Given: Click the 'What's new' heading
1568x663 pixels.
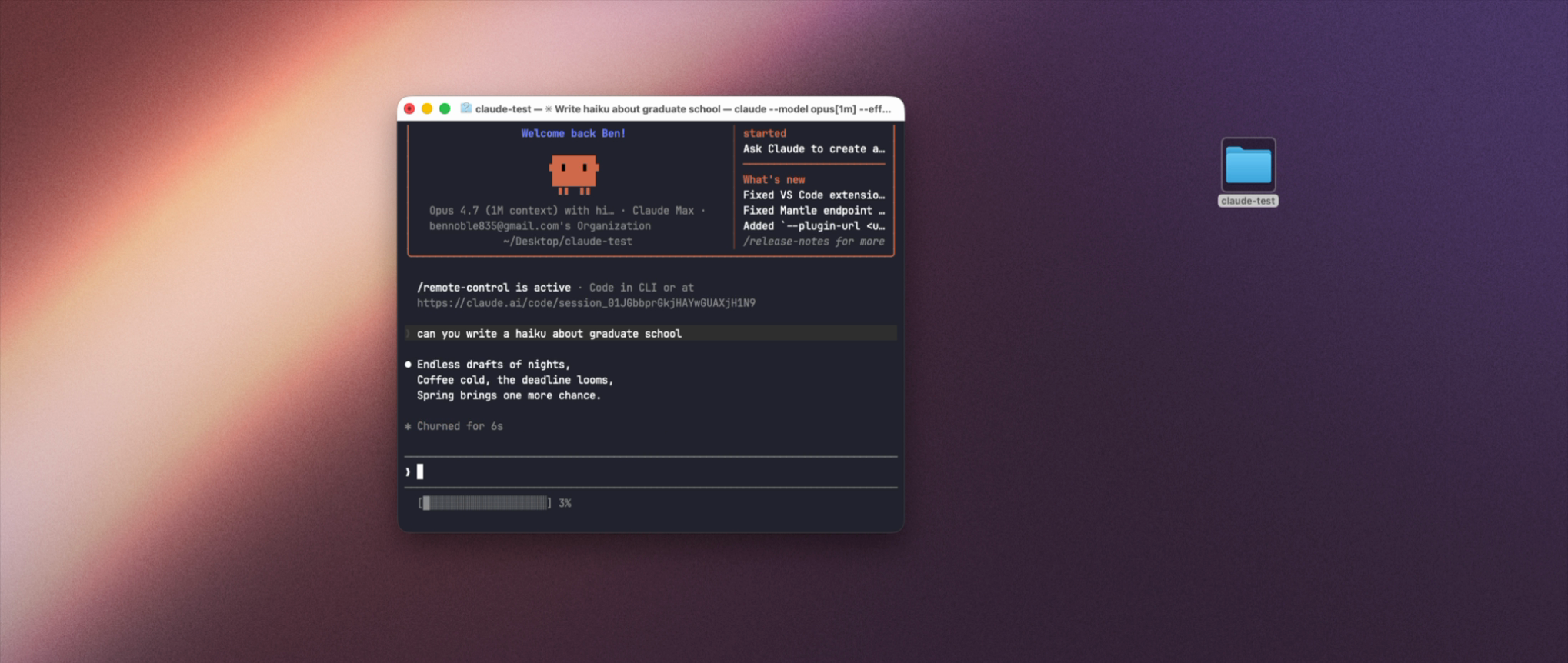Looking at the screenshot, I should (x=774, y=180).
